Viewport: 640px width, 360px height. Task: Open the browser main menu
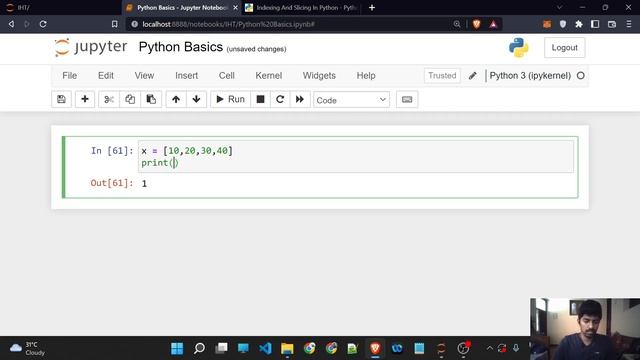coord(629,24)
